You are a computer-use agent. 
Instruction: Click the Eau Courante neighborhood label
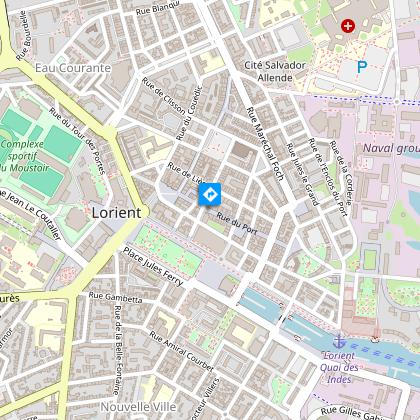[x=73, y=68]
